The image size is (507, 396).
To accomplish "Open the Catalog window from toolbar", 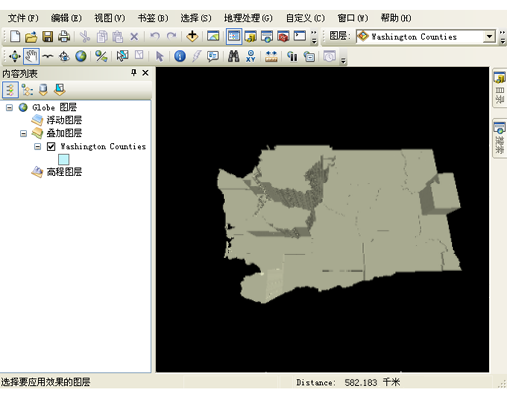I will click(x=250, y=36).
